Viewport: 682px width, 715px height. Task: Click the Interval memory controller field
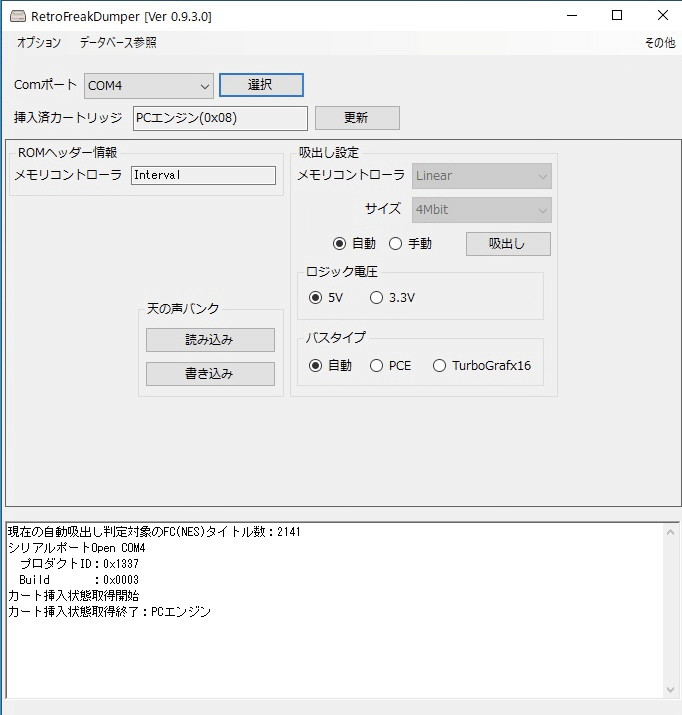click(x=203, y=175)
